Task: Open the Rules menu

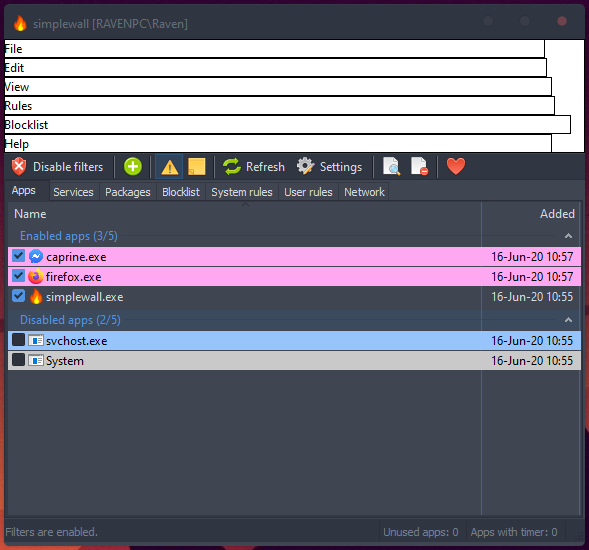Action: [279, 106]
